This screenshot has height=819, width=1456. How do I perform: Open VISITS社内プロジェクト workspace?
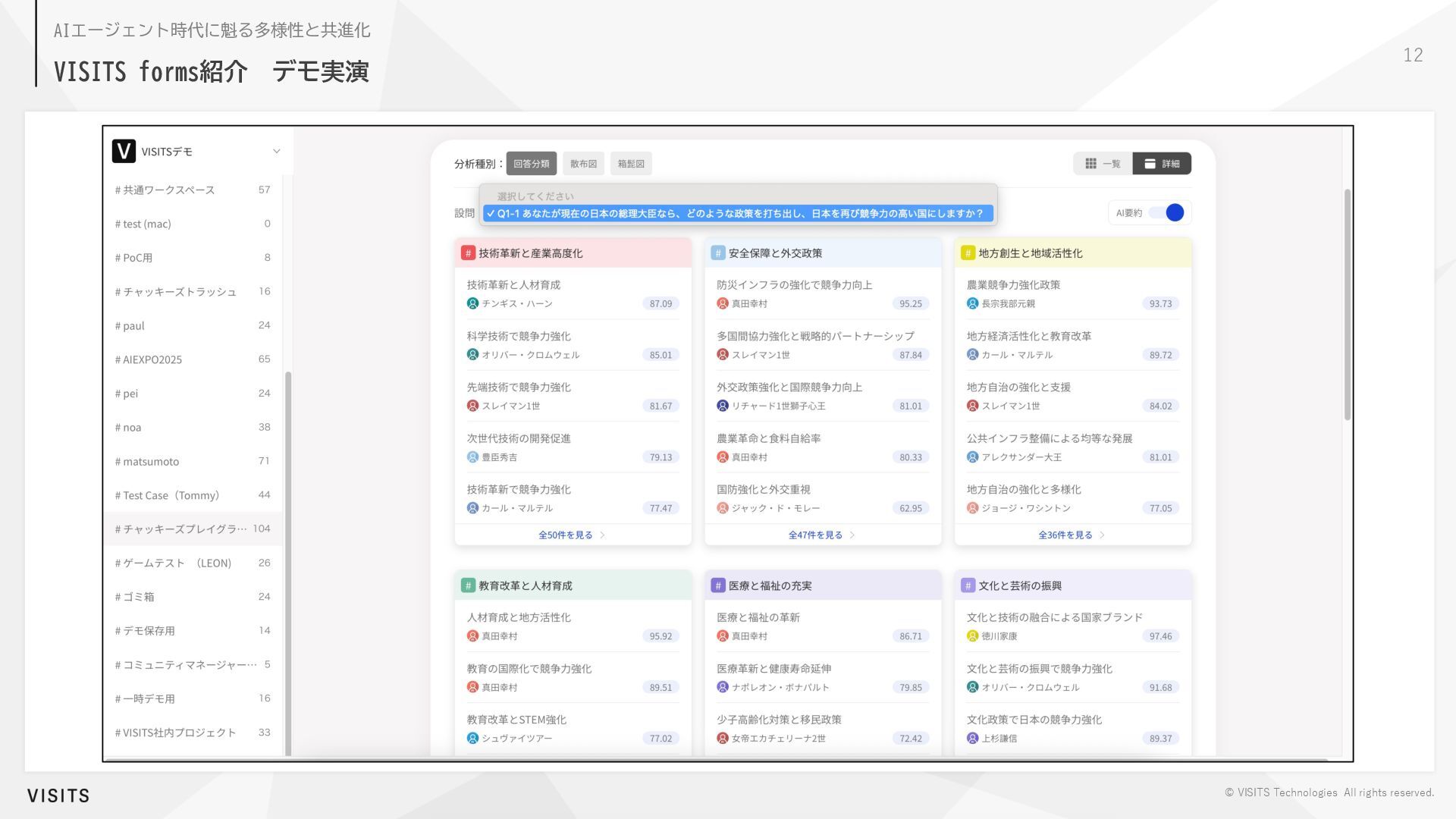point(193,733)
